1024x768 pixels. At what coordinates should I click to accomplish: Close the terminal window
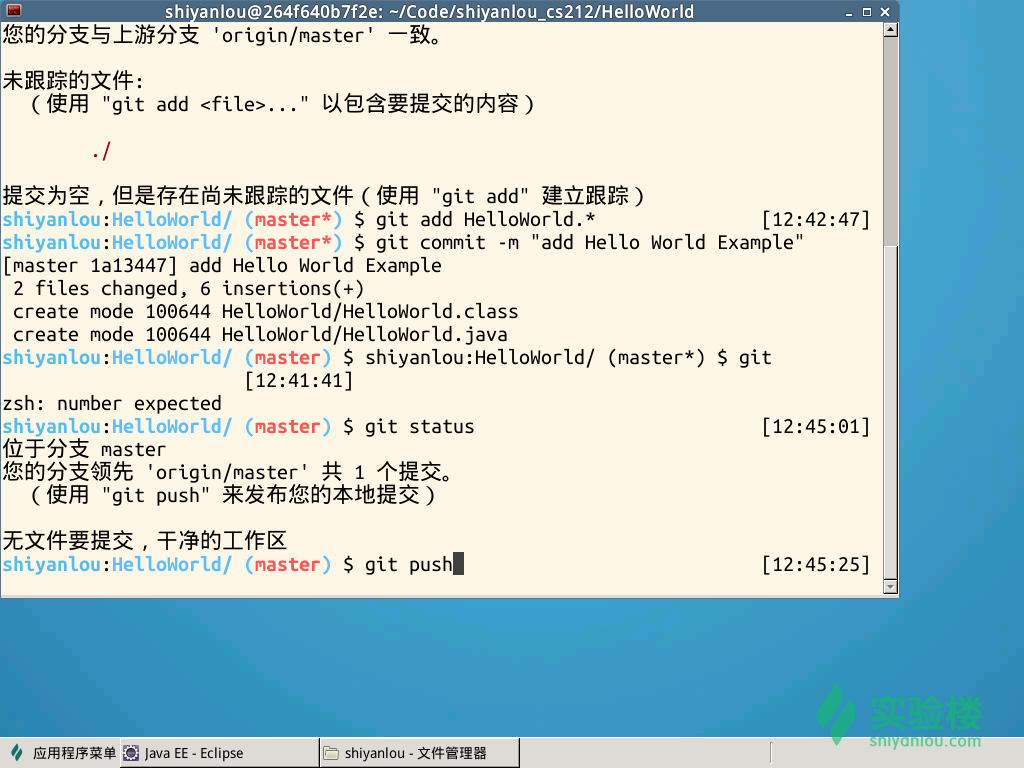pyautogui.click(x=885, y=12)
